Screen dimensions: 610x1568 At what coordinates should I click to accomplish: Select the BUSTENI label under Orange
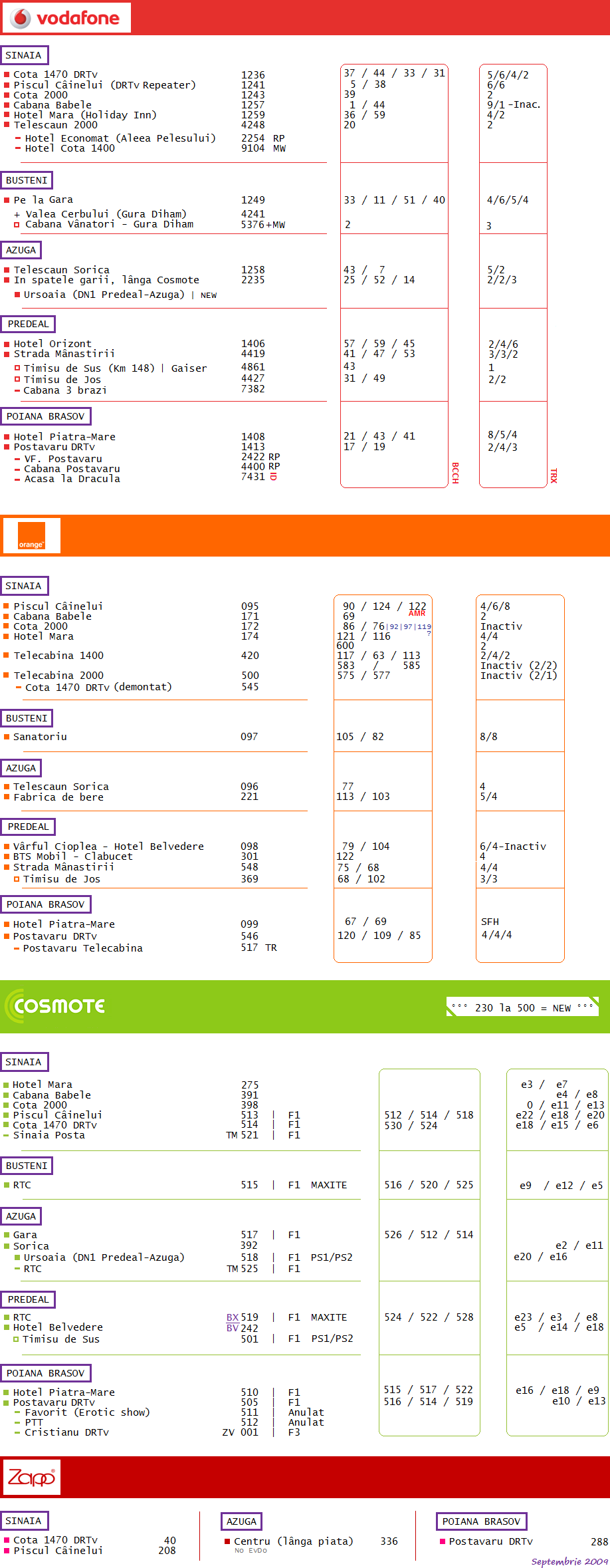pos(27,718)
